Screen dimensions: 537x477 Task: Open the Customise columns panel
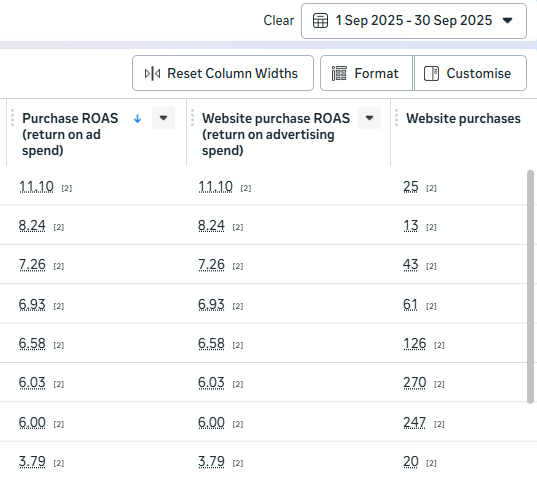point(470,73)
